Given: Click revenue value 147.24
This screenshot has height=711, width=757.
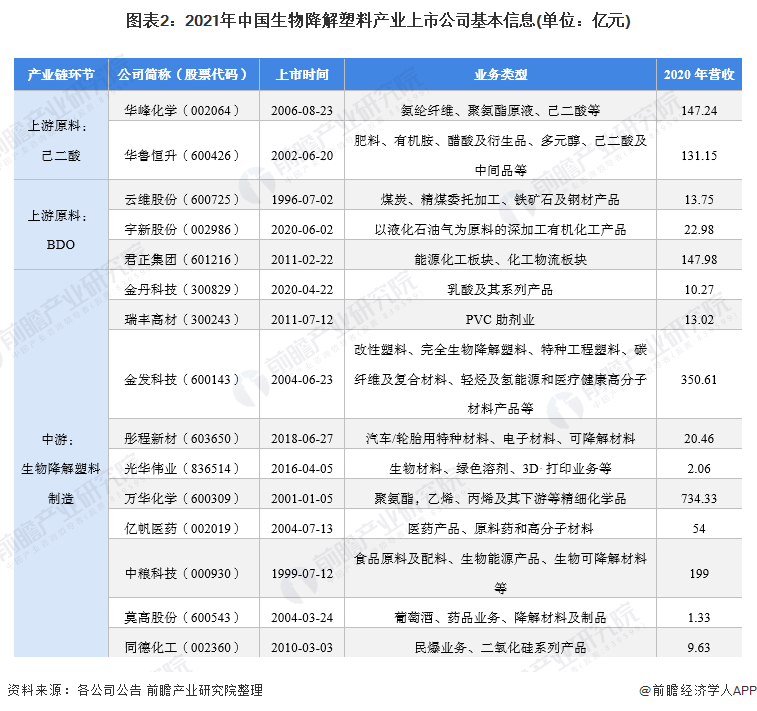Looking at the screenshot, I should click(699, 111).
